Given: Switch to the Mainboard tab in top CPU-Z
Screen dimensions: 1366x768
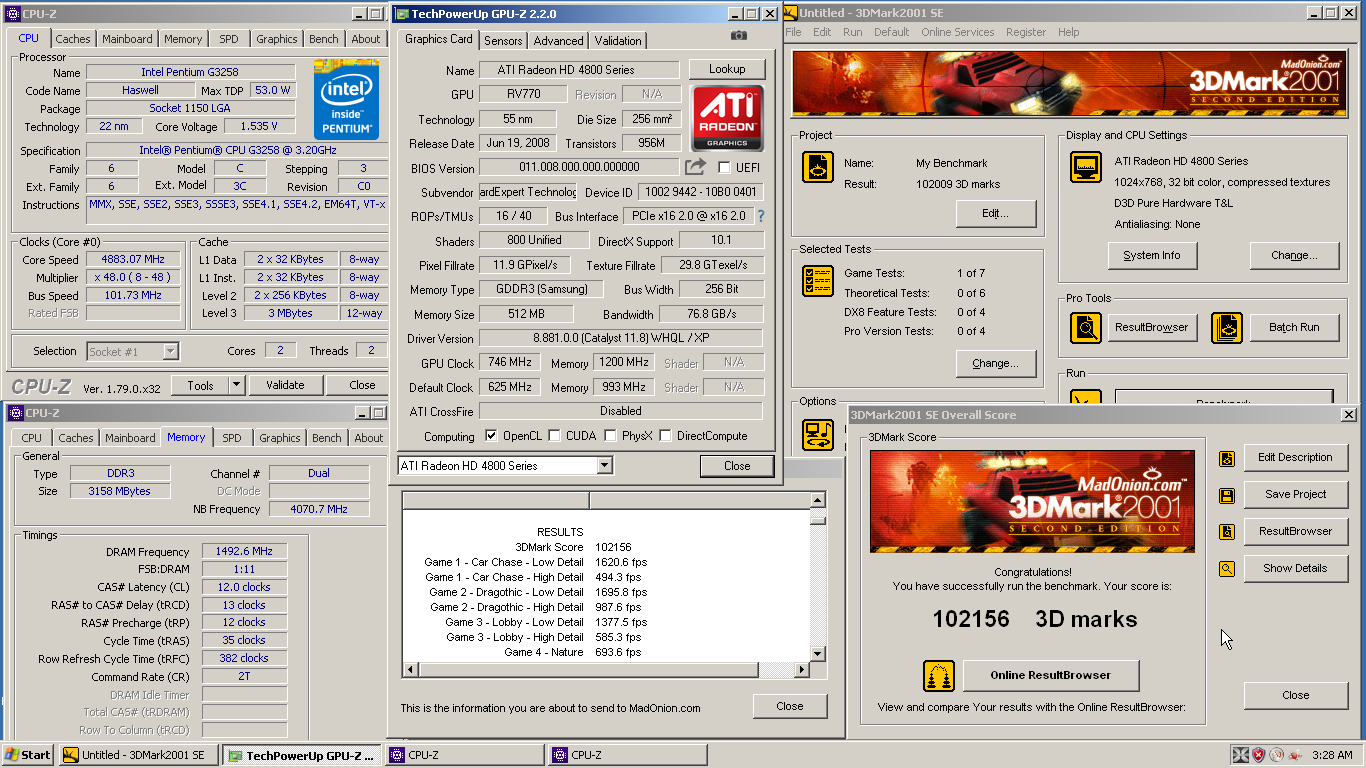Looking at the screenshot, I should 128,39.
